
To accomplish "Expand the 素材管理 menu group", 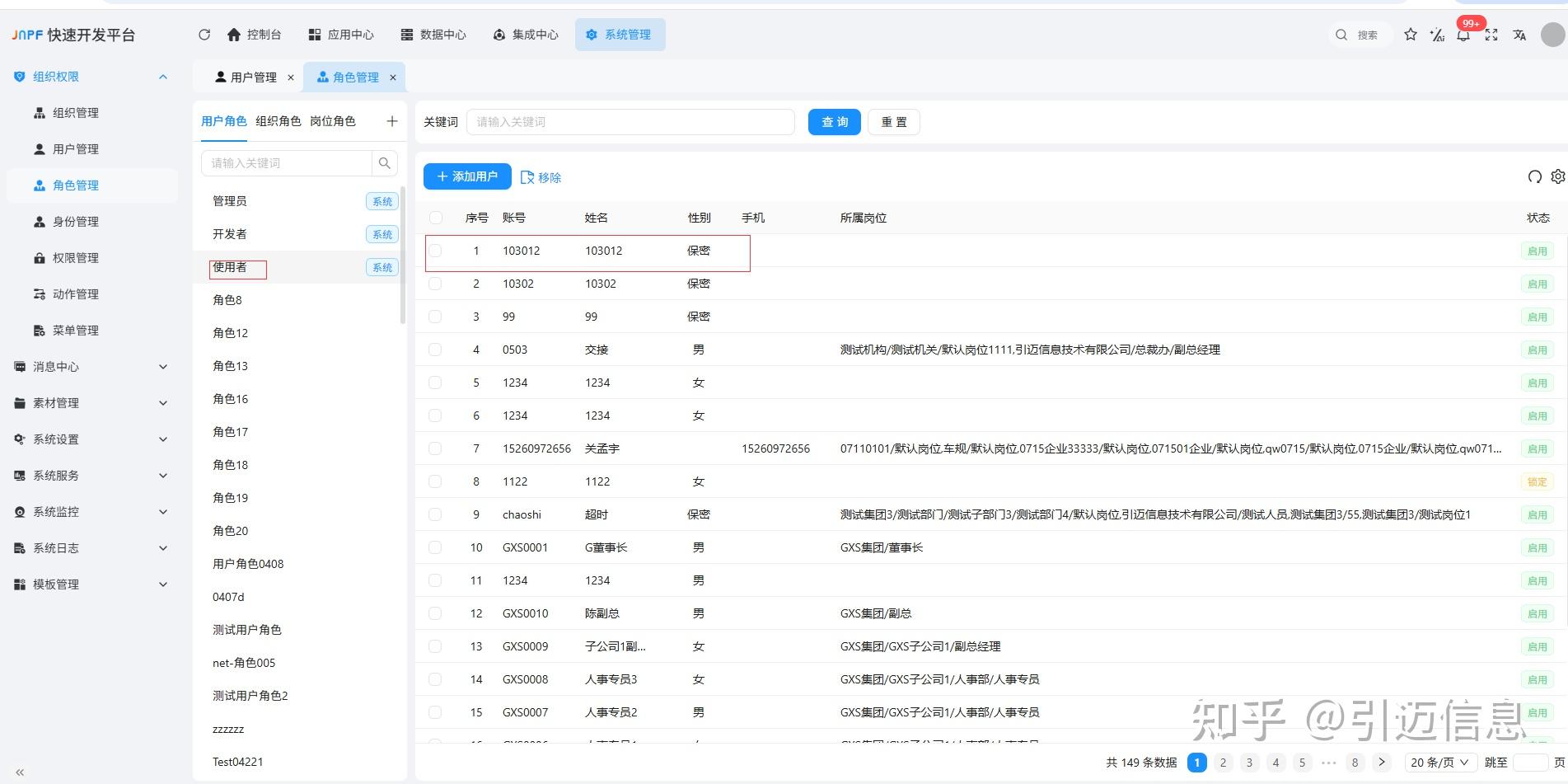I will [x=92, y=403].
